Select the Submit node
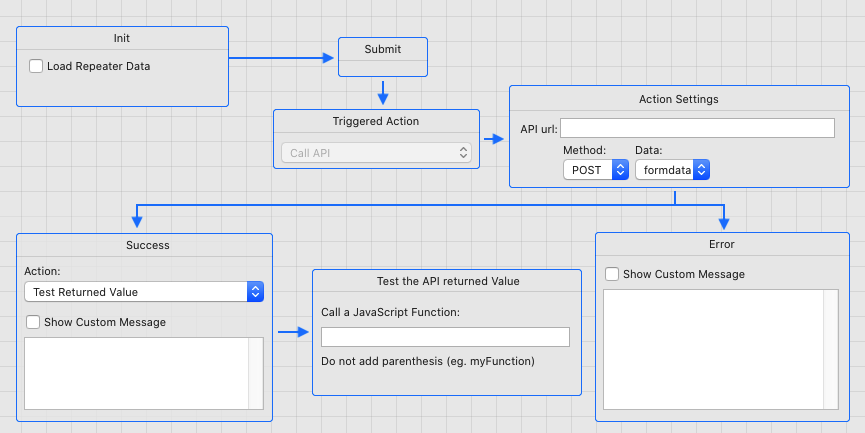This screenshot has height=433, width=865. click(383, 49)
